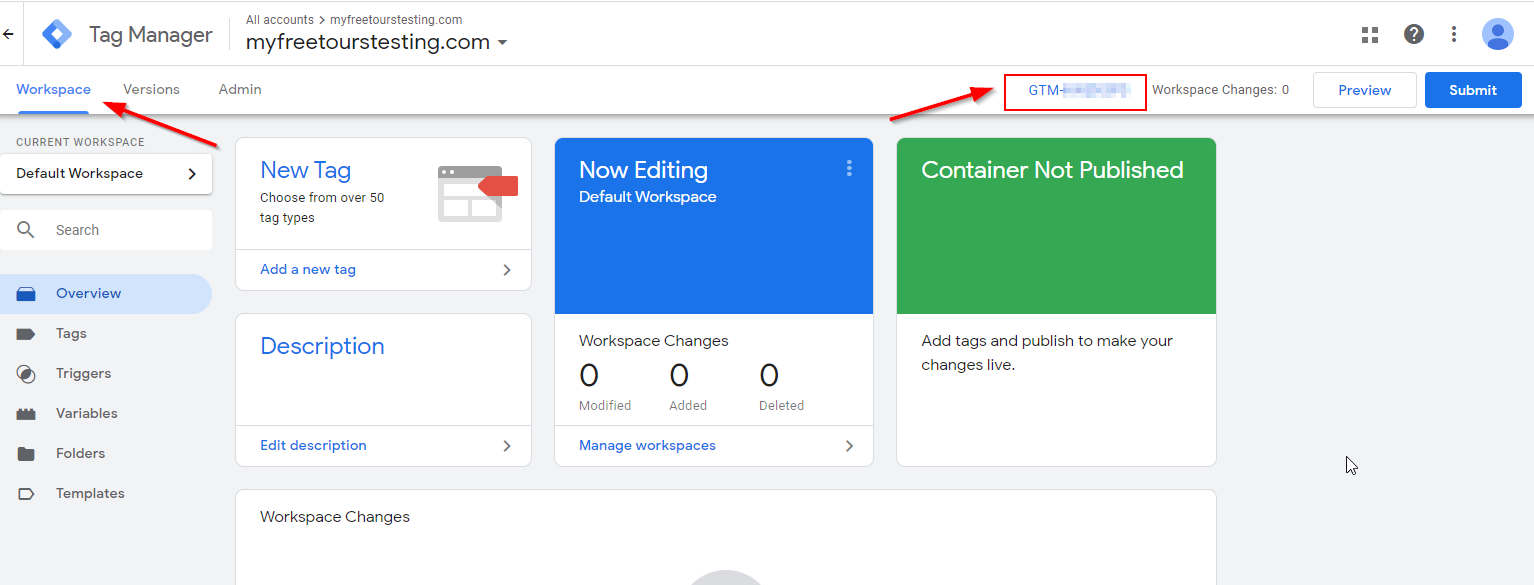Click the CURRENT WORKSPACE label

pos(80,142)
